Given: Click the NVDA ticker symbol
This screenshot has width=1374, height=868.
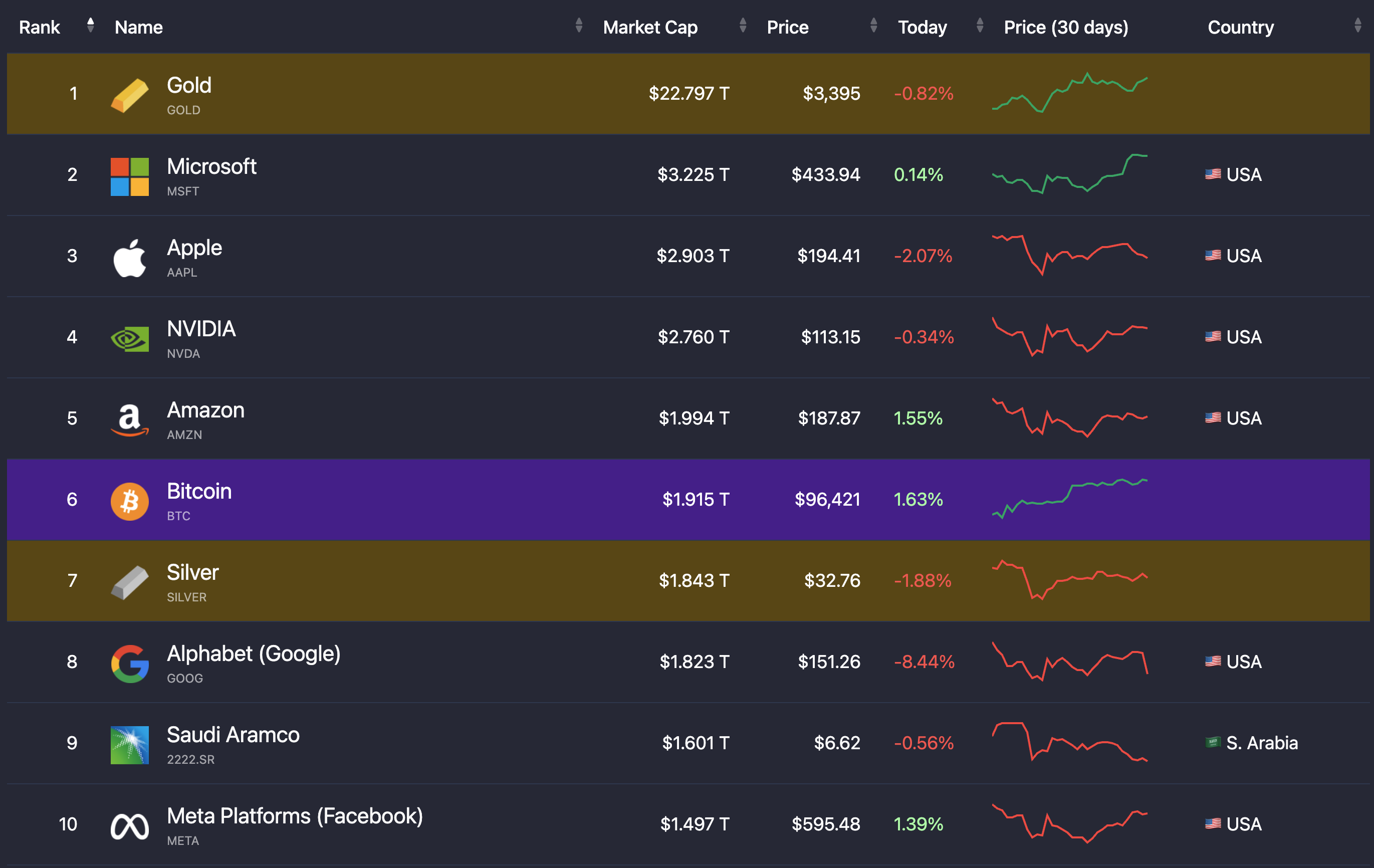Looking at the screenshot, I should click(x=183, y=354).
